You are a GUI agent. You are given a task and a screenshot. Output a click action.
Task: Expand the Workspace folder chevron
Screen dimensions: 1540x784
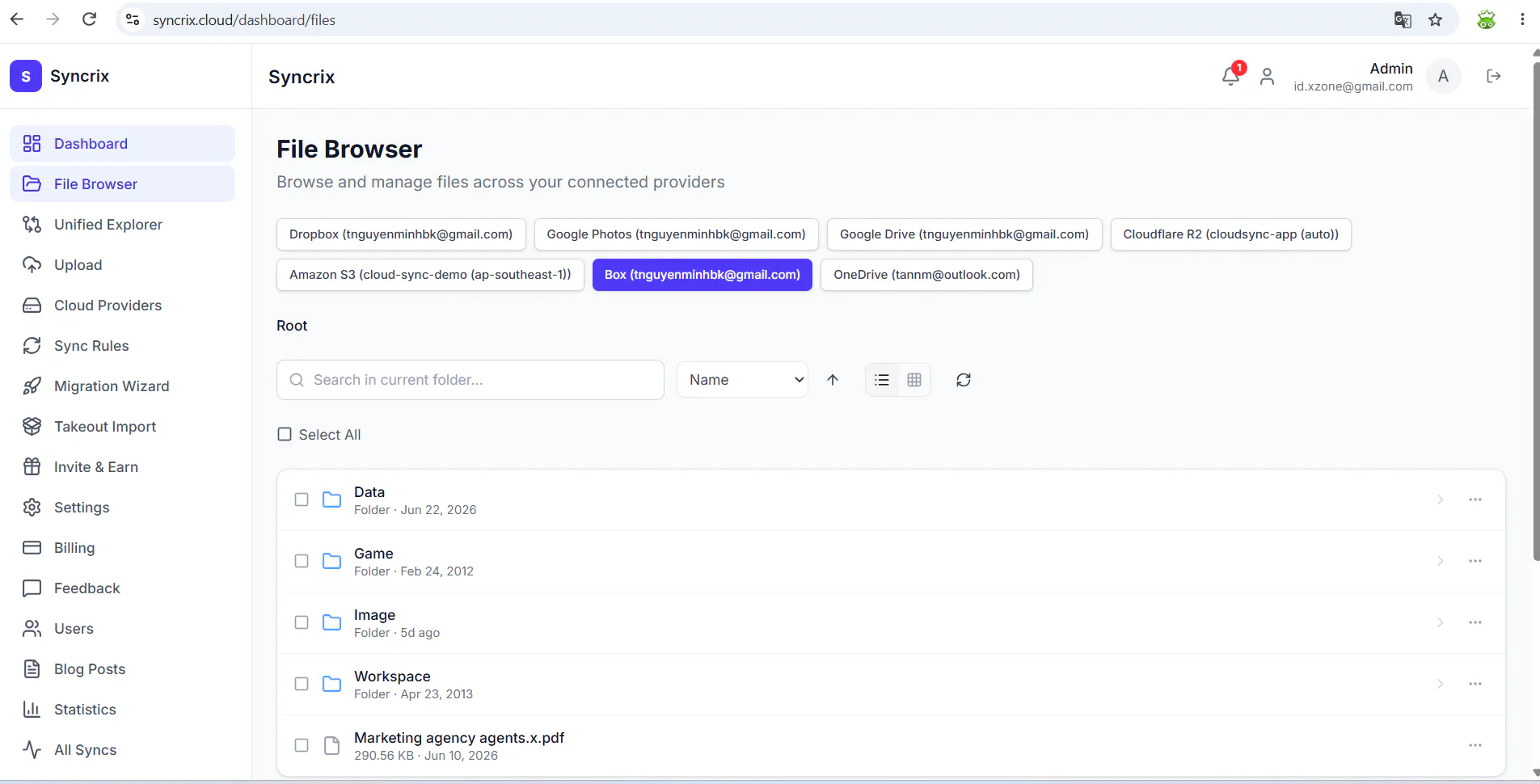[x=1440, y=684]
